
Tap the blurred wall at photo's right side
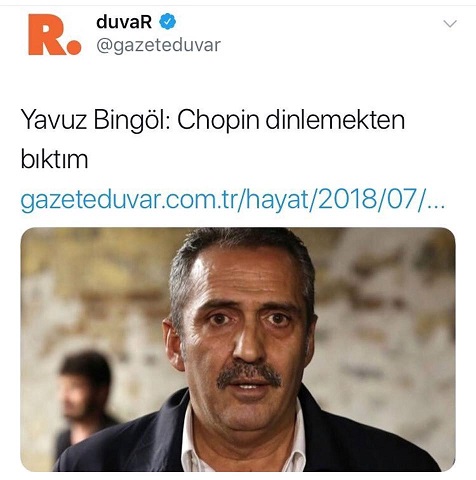click(387, 333)
